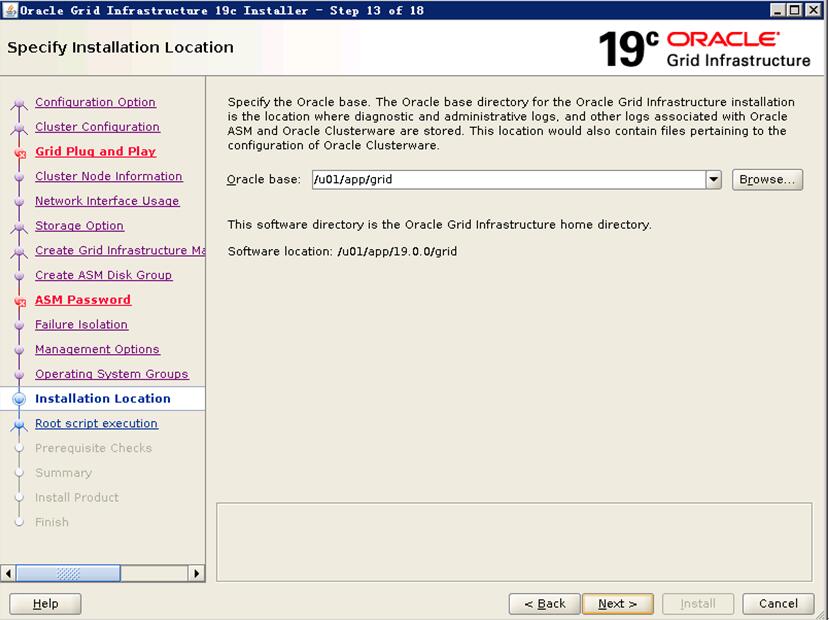The width and height of the screenshot is (829, 620).
Task: Open the Configuration Option step
Action: pyautogui.click(x=95, y=102)
